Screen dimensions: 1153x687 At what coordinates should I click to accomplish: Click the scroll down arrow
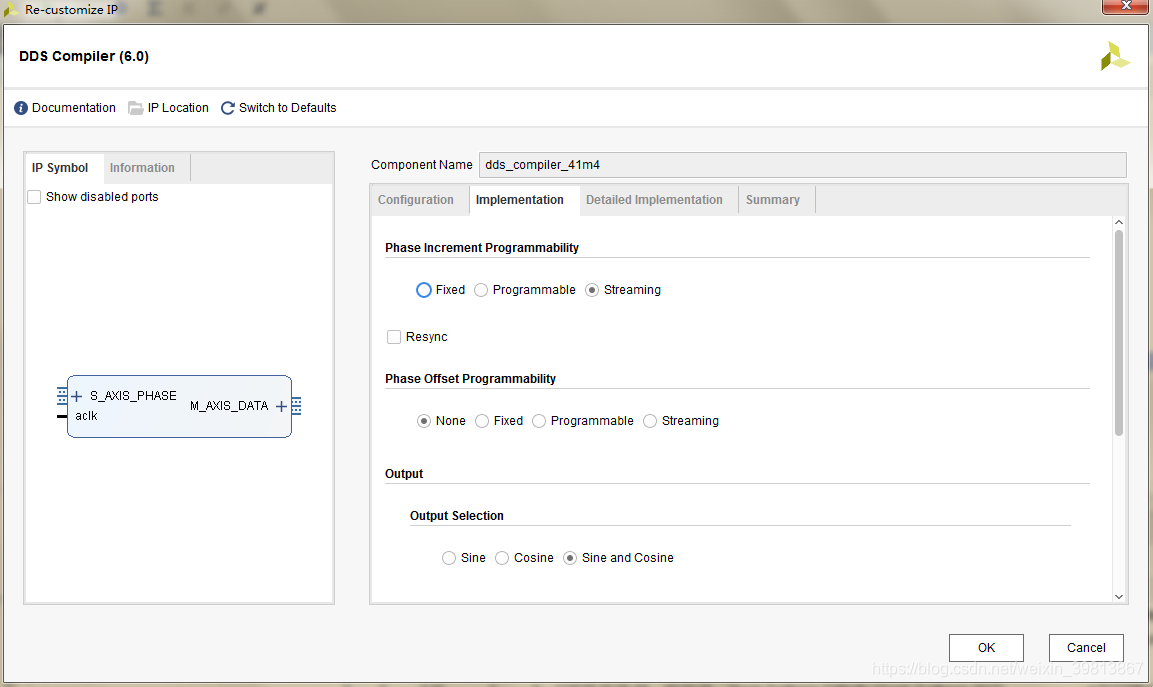point(1119,597)
